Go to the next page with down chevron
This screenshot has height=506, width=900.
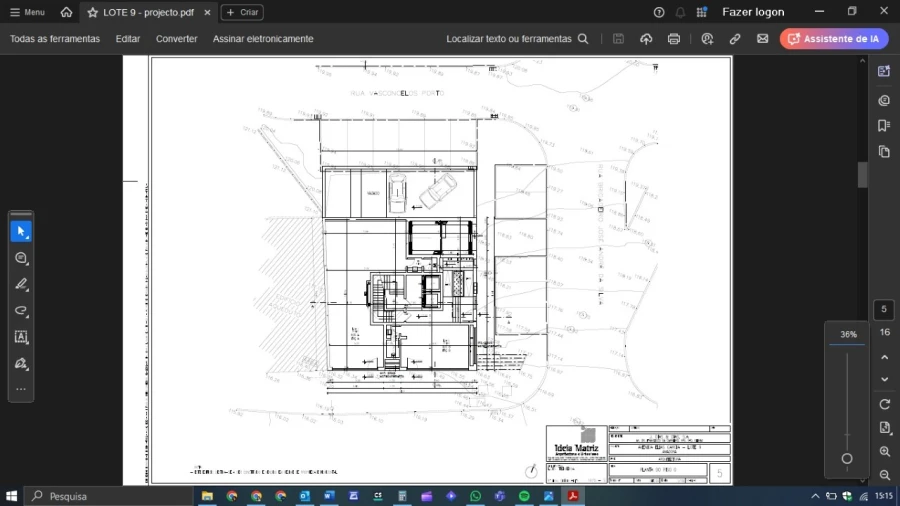[884, 380]
